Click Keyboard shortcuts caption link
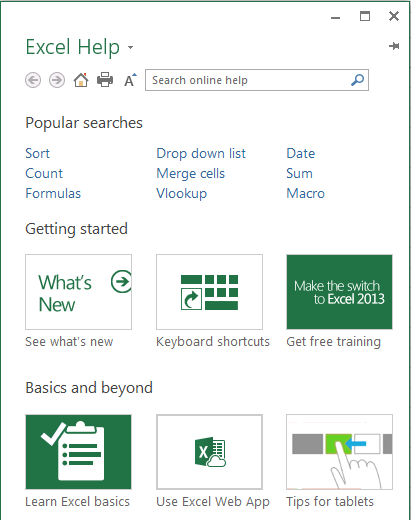This screenshot has width=411, height=520. coord(213,342)
